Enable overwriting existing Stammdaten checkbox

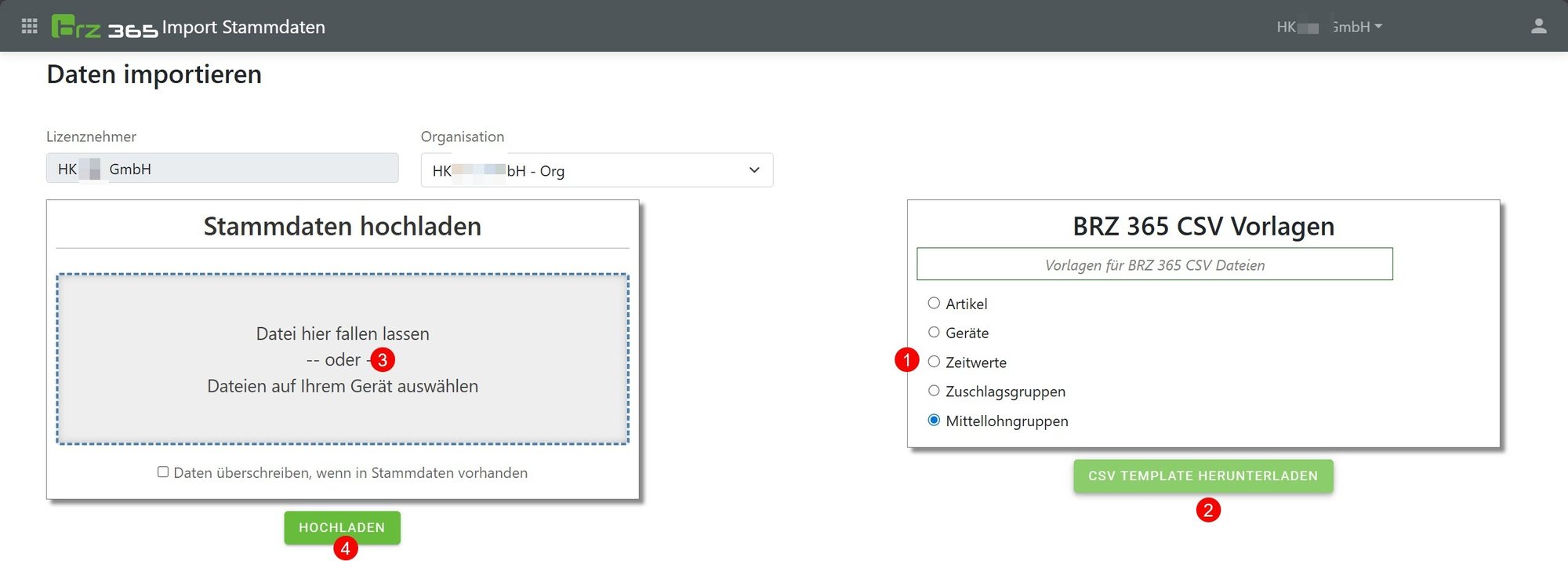coord(163,472)
